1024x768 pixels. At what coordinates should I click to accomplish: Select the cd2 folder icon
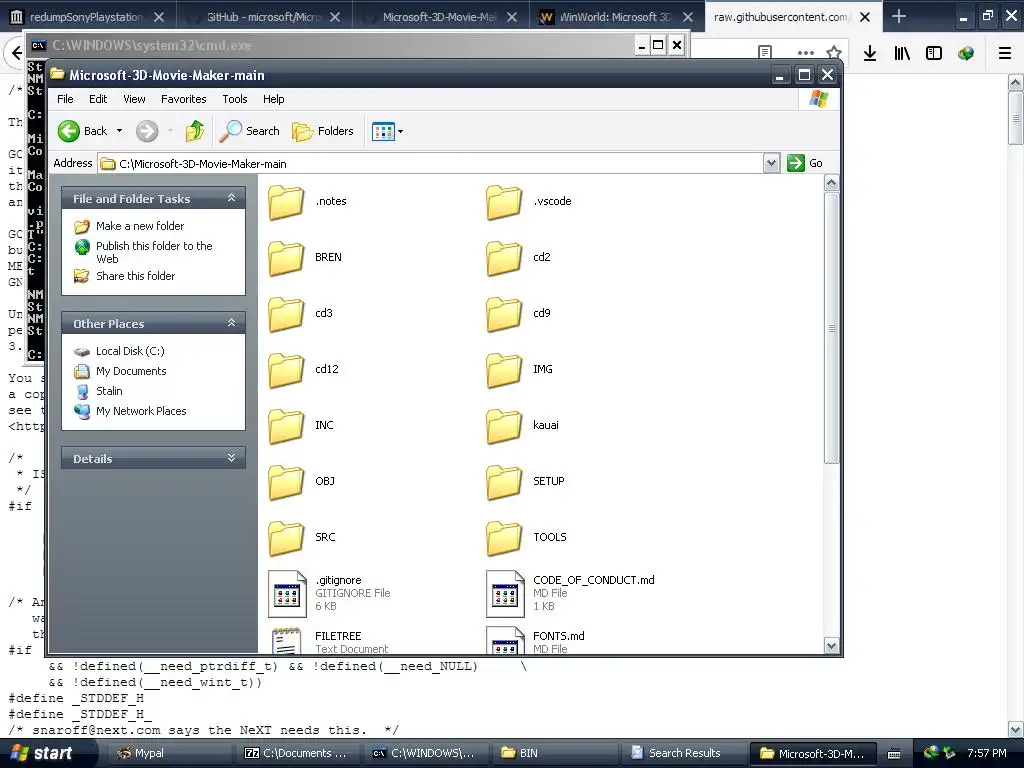coord(504,258)
